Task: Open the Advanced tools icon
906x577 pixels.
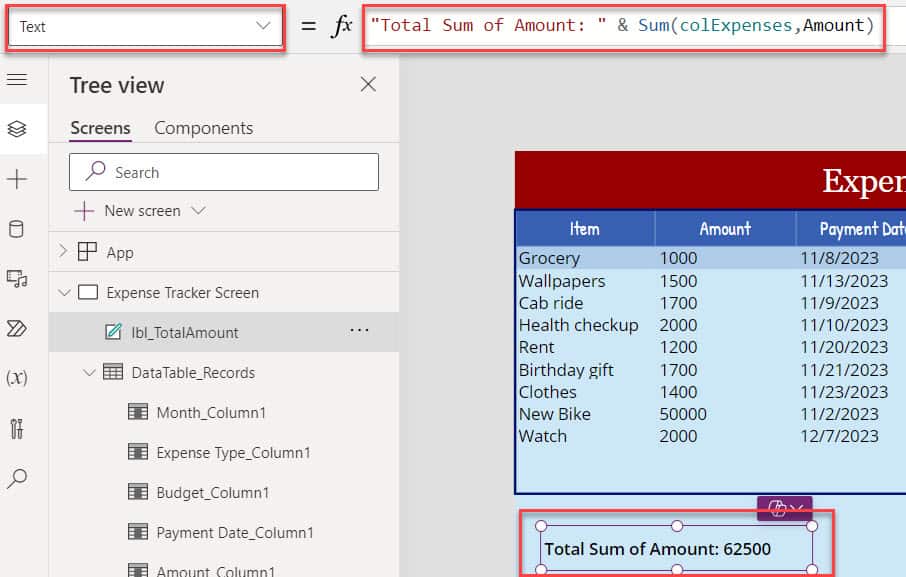Action: (17, 429)
